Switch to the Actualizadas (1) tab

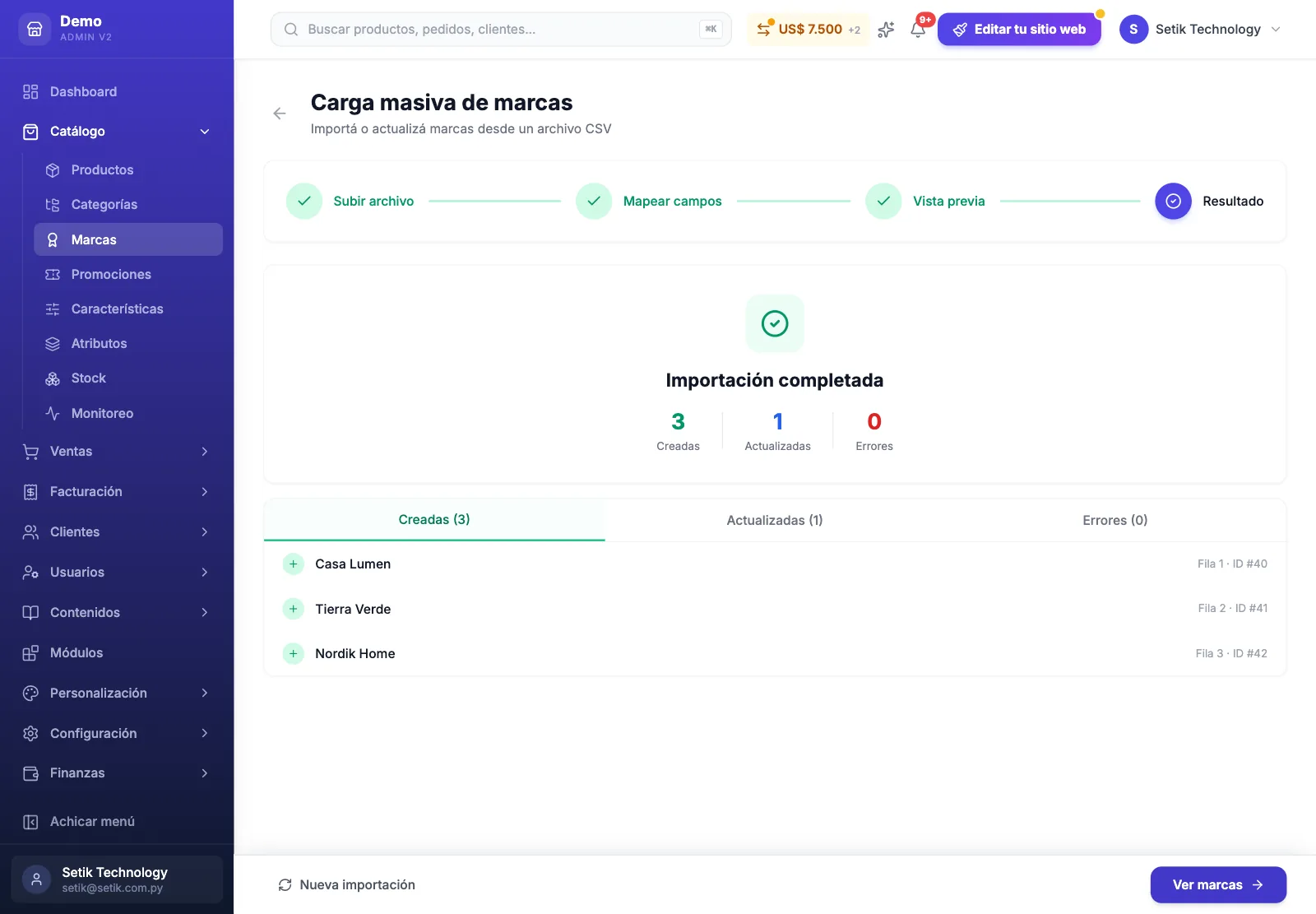tap(775, 520)
